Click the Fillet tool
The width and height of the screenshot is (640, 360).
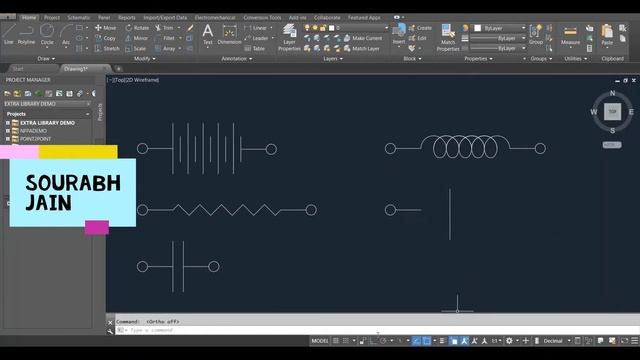(x=165, y=38)
